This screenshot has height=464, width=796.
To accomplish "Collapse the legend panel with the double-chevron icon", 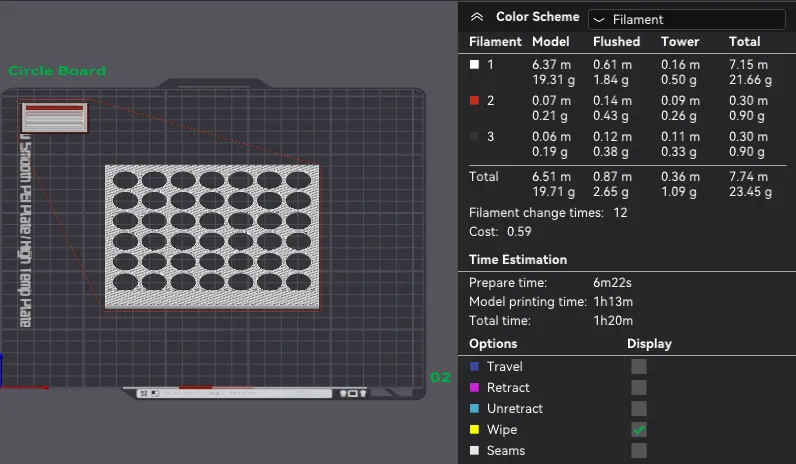I will (x=476, y=17).
